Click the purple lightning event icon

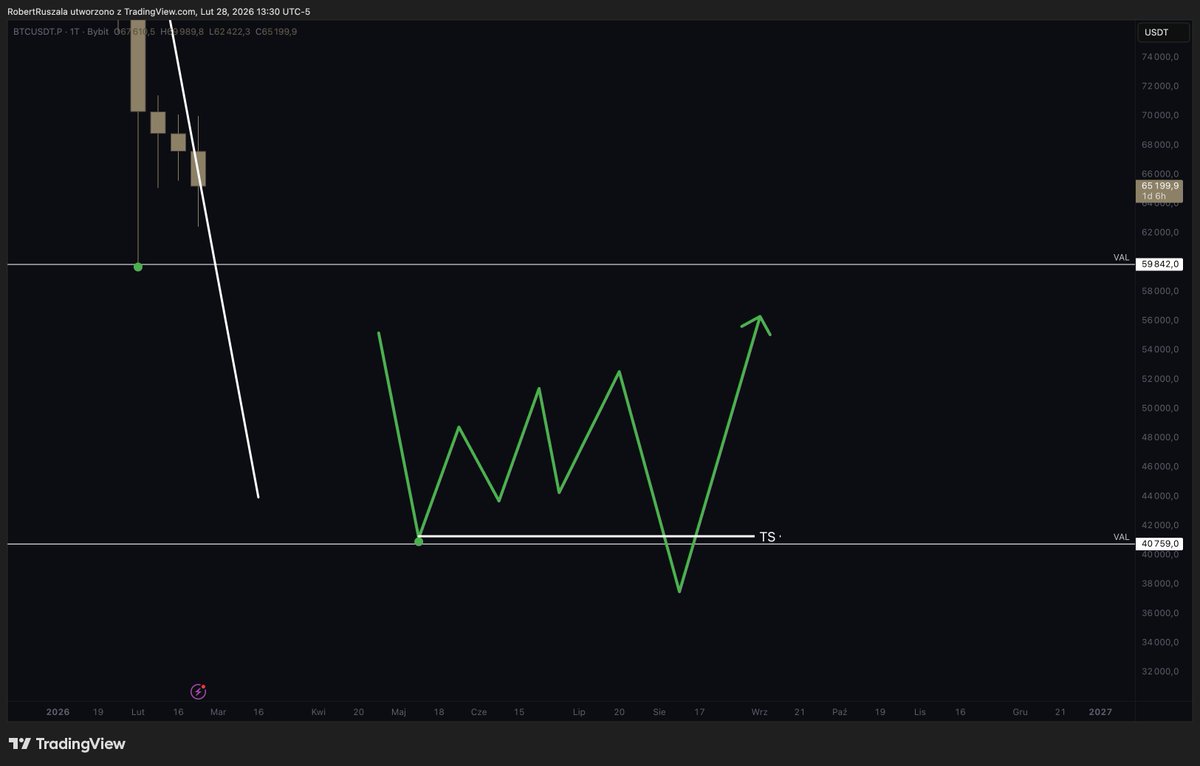[198, 691]
